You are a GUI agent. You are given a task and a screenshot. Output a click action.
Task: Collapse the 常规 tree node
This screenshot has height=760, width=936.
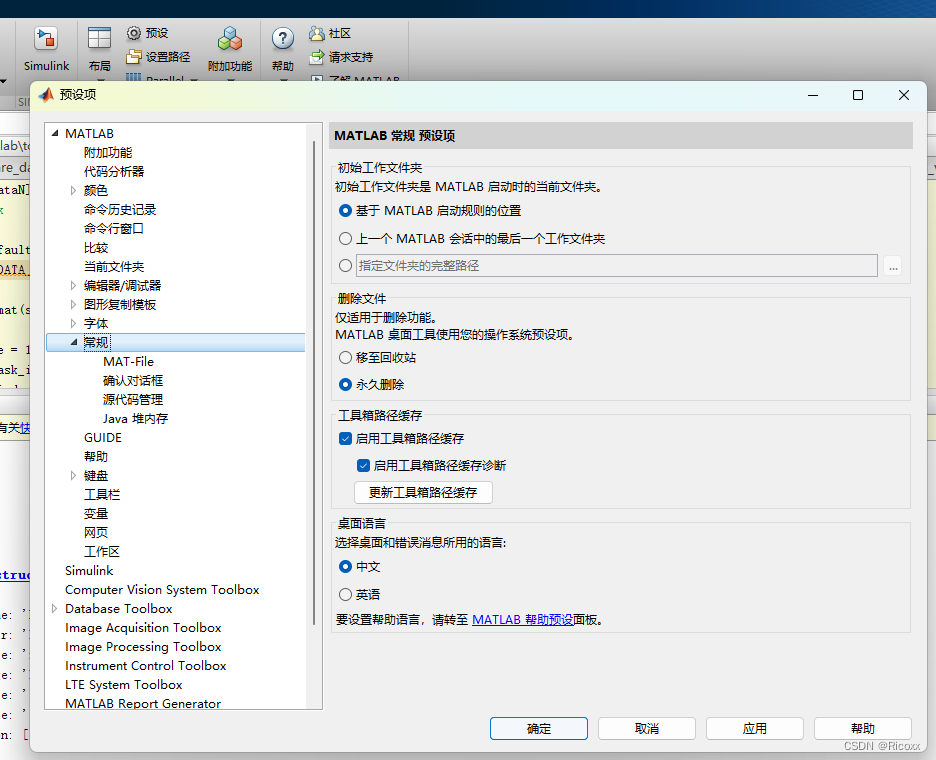(x=74, y=343)
